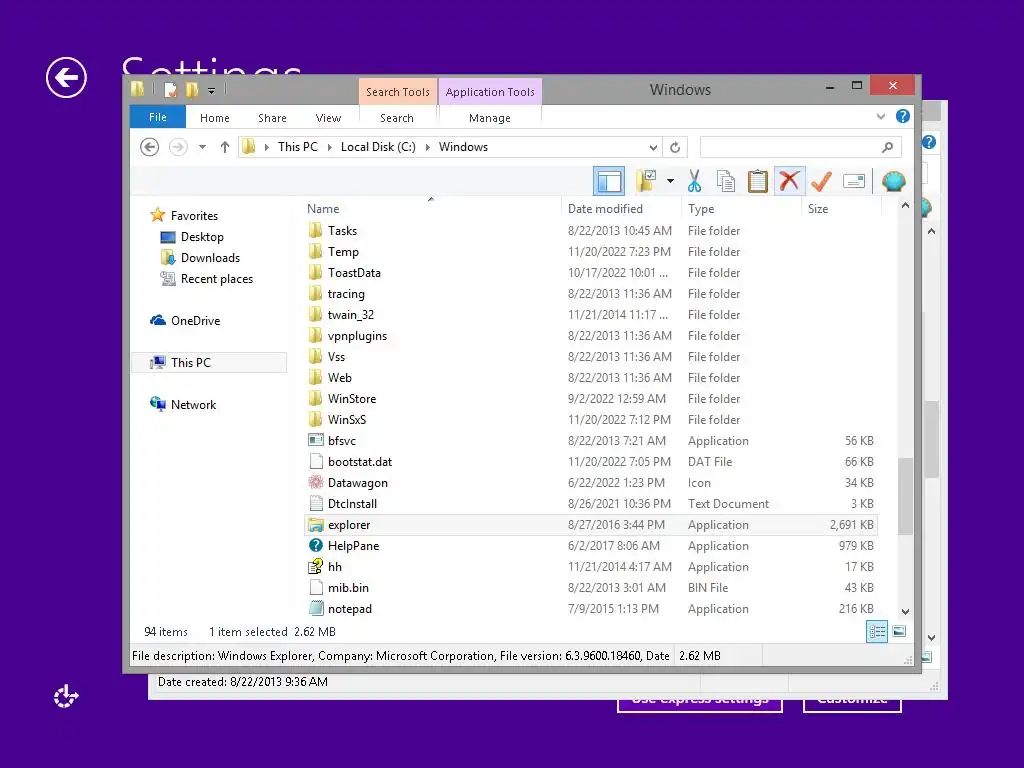Sort by Type column header
The height and width of the screenshot is (768, 1024).
701,209
